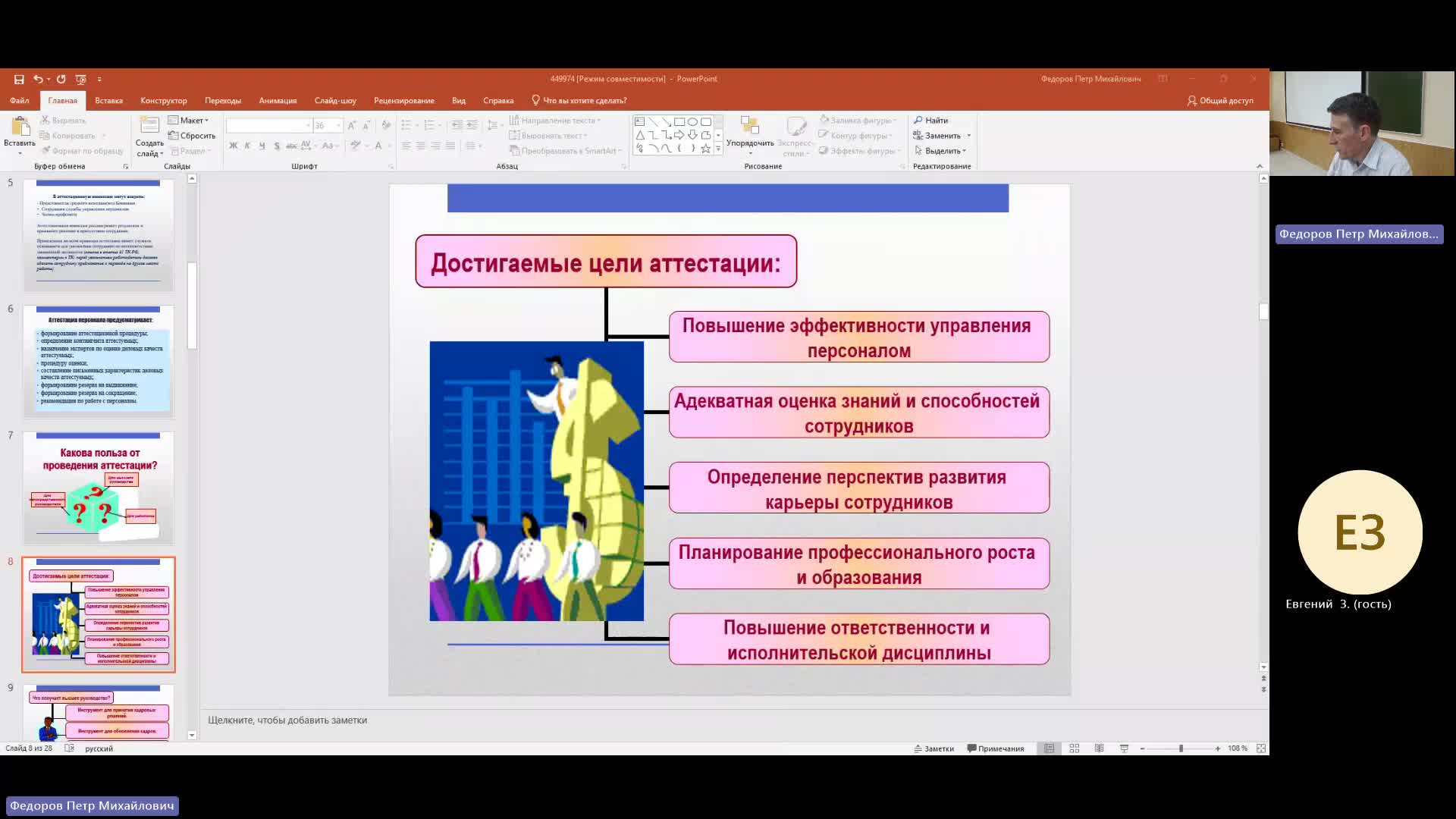Click the Сбросить reset slide button

point(192,136)
